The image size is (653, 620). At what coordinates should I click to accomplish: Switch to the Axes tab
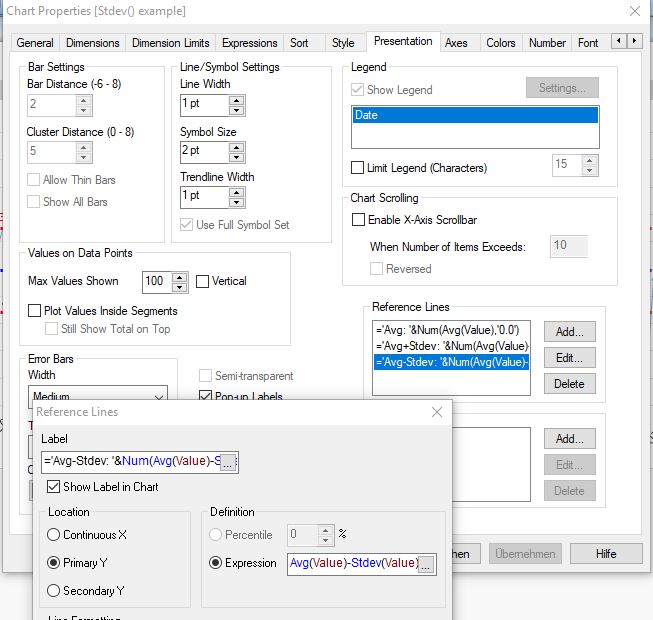pos(456,43)
